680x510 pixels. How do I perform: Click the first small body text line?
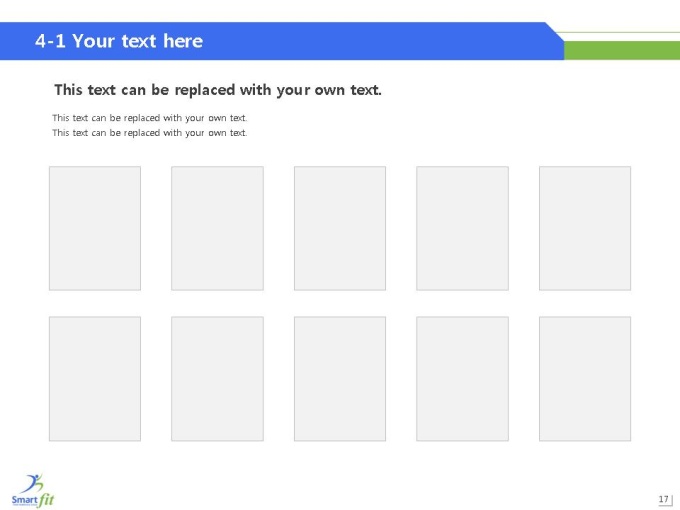(150, 118)
